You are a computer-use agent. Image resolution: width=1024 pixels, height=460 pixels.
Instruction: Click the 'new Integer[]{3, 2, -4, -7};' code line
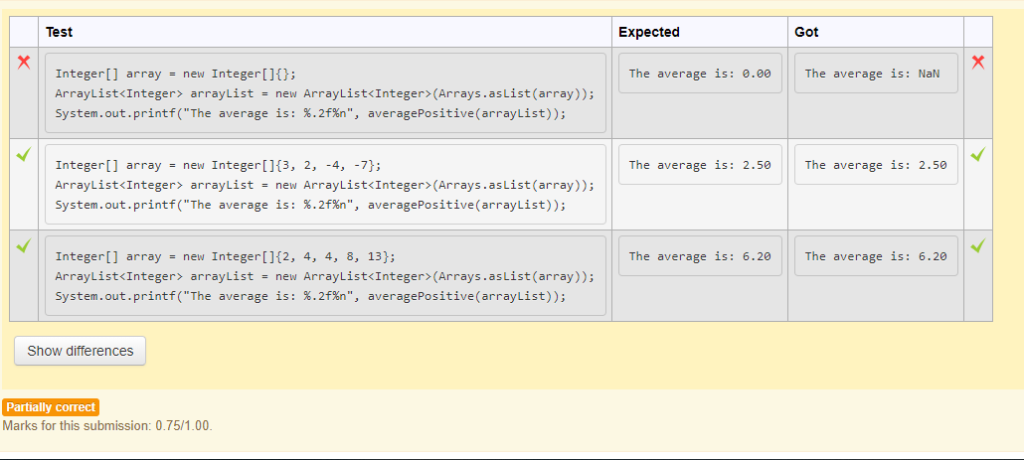coord(218,165)
